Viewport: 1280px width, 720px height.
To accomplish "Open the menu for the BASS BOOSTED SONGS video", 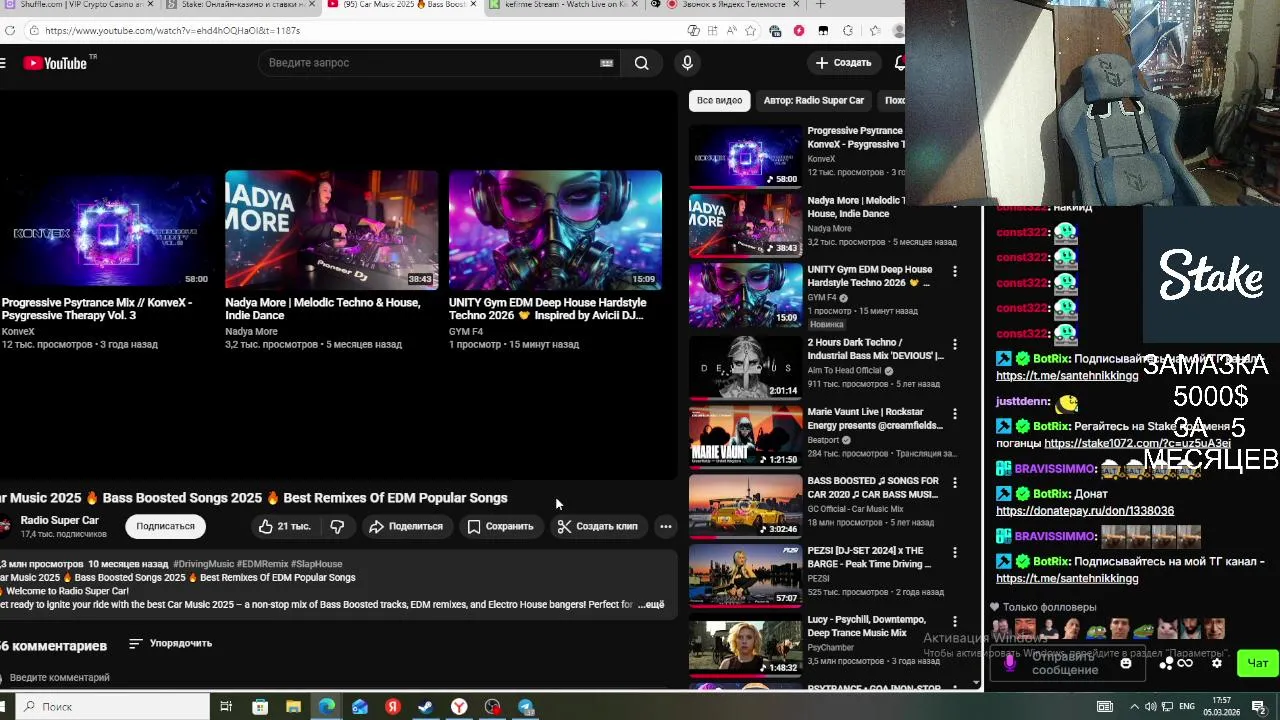I will coord(955,482).
